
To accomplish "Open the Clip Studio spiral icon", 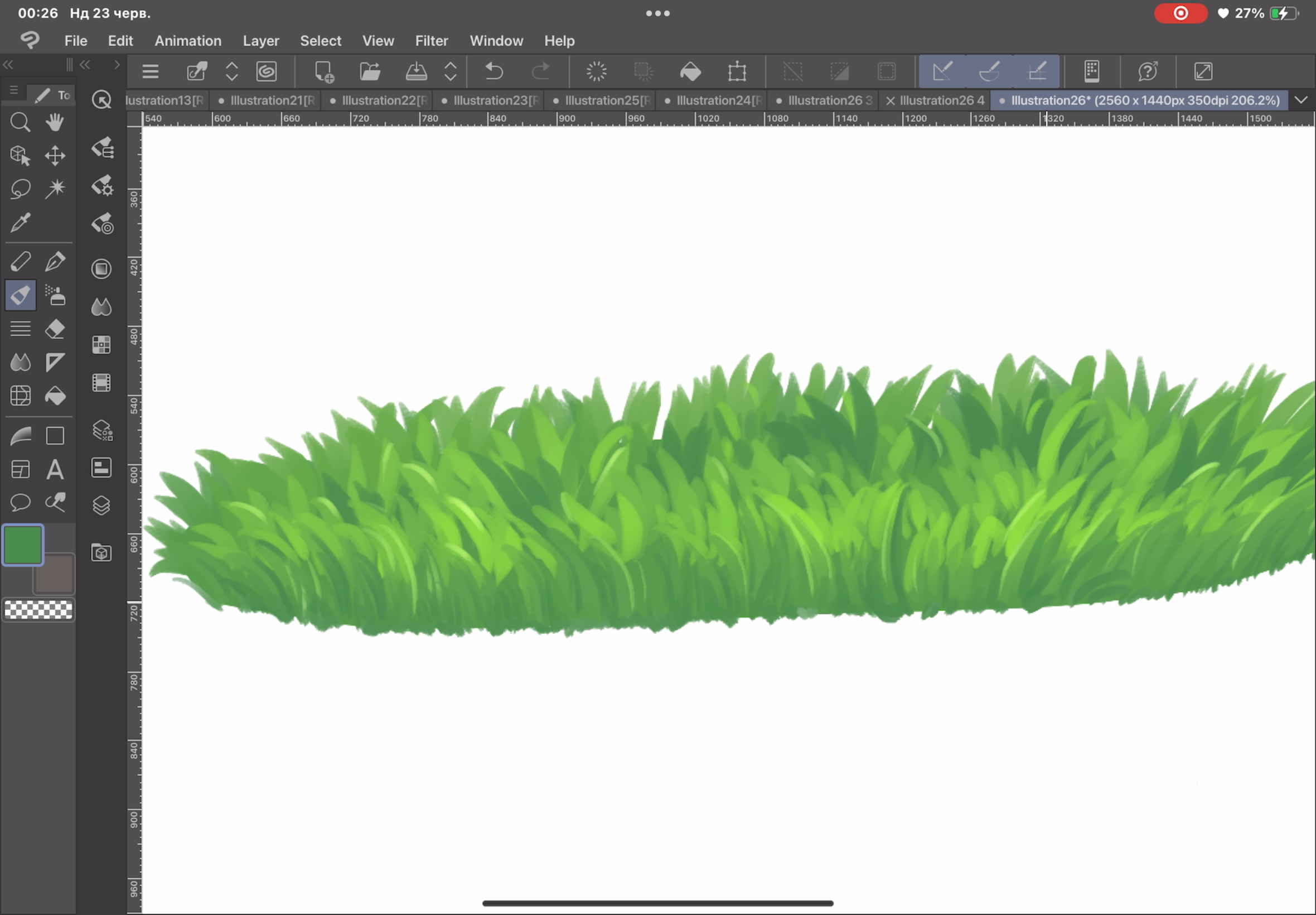I will point(267,71).
